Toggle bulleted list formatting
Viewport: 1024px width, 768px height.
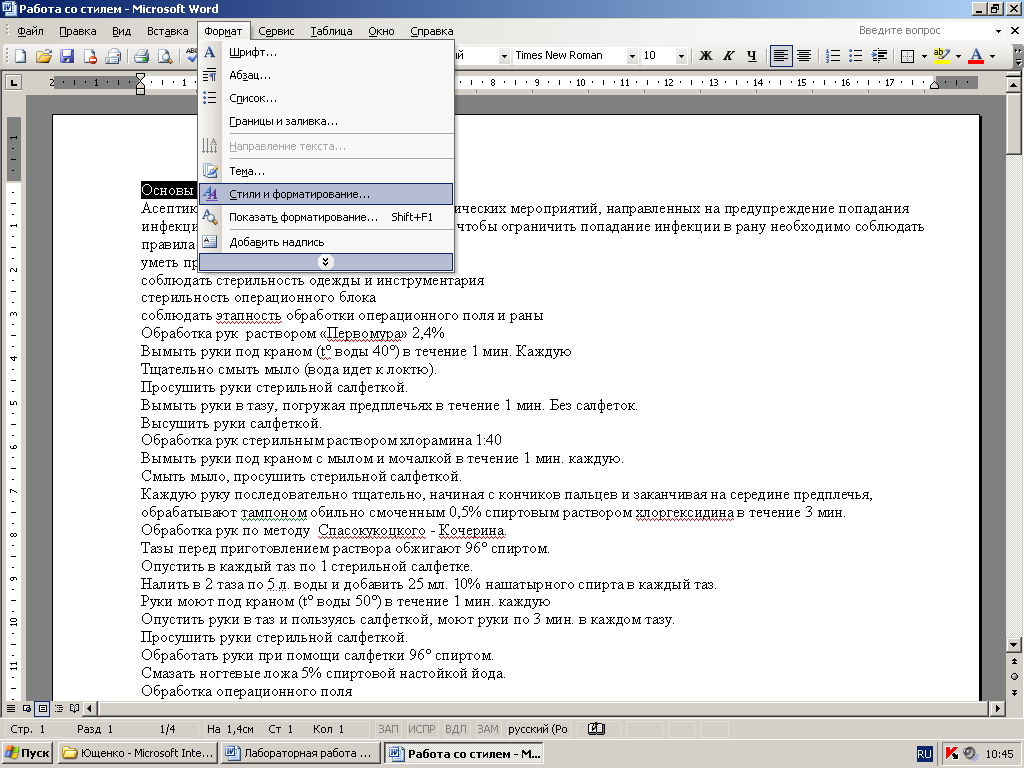click(x=856, y=56)
